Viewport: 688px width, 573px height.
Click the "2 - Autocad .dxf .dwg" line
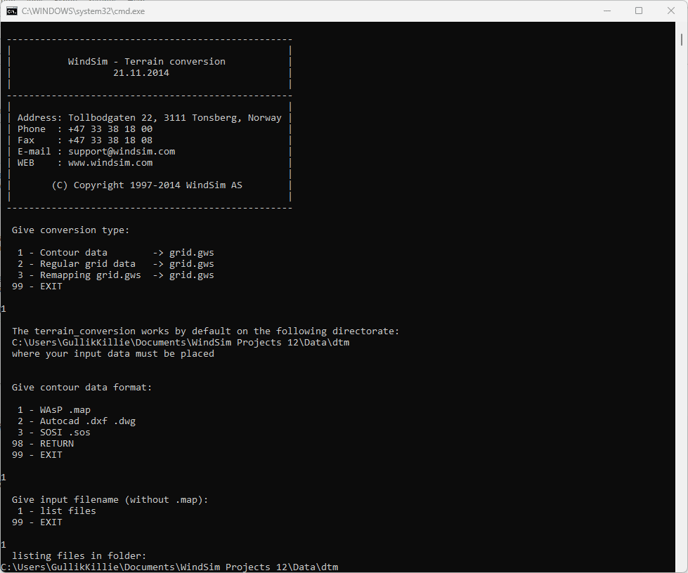click(x=76, y=421)
